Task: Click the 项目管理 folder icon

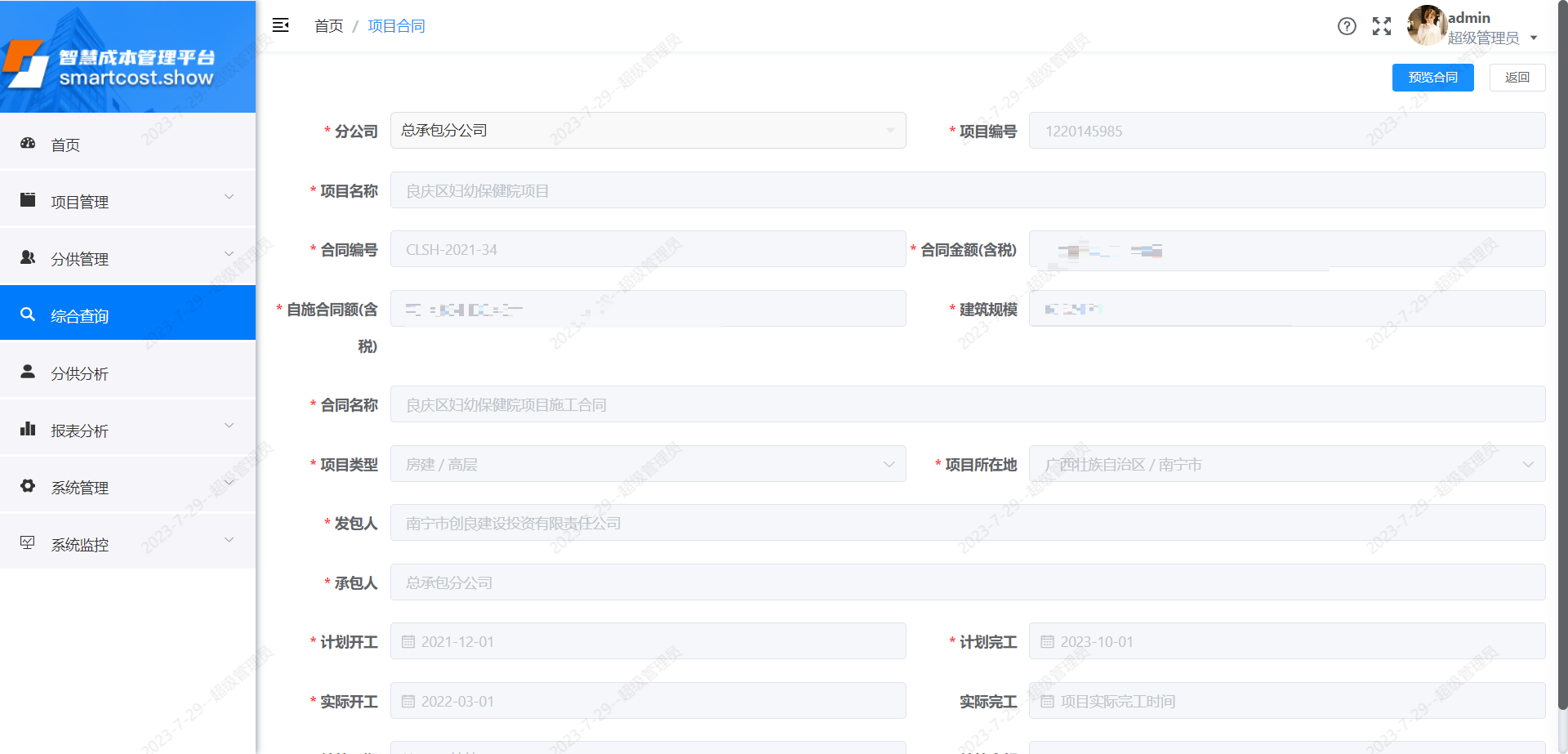Action: click(28, 199)
